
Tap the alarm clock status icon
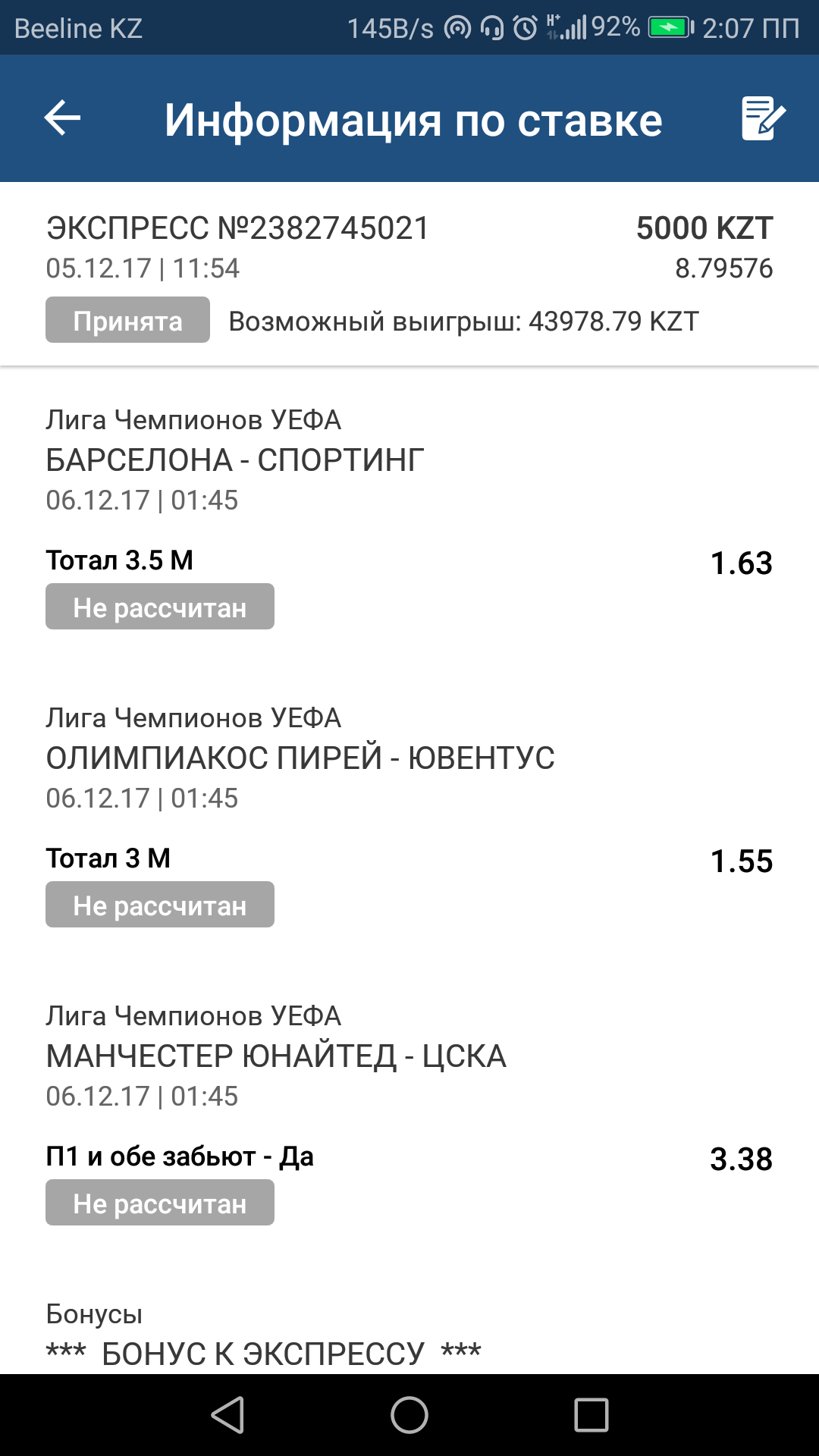click(525, 29)
